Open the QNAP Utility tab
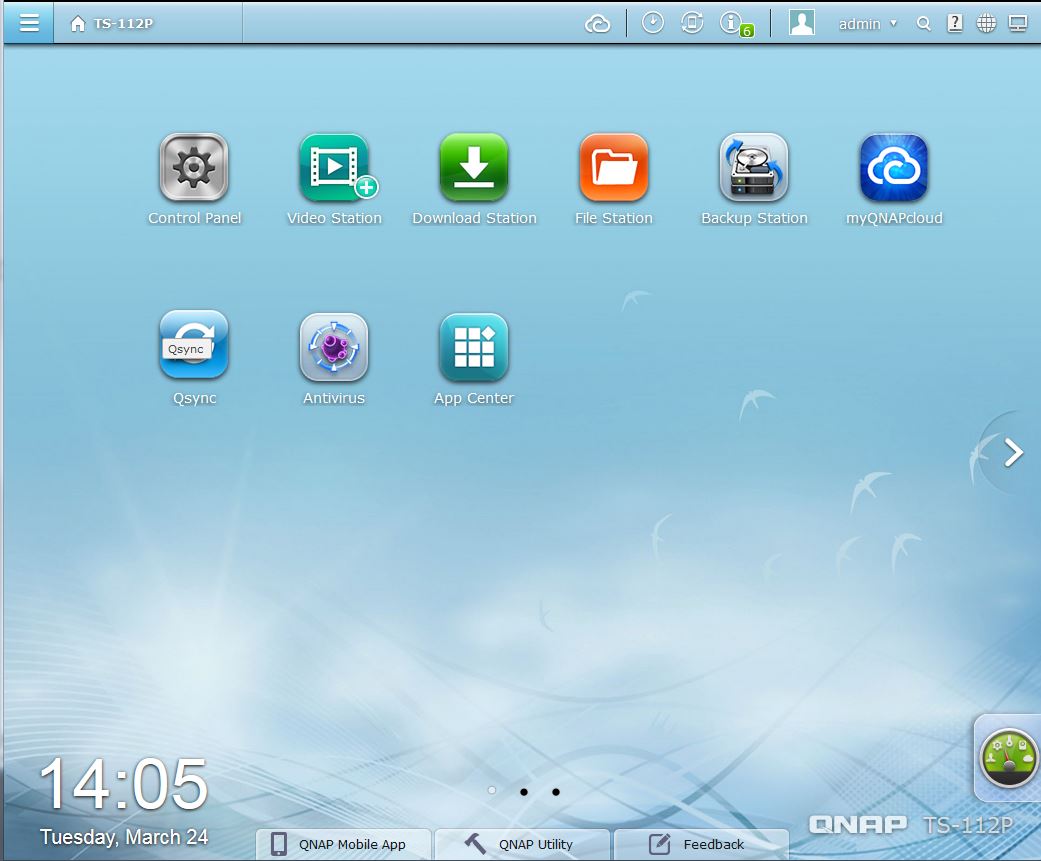 click(x=522, y=844)
